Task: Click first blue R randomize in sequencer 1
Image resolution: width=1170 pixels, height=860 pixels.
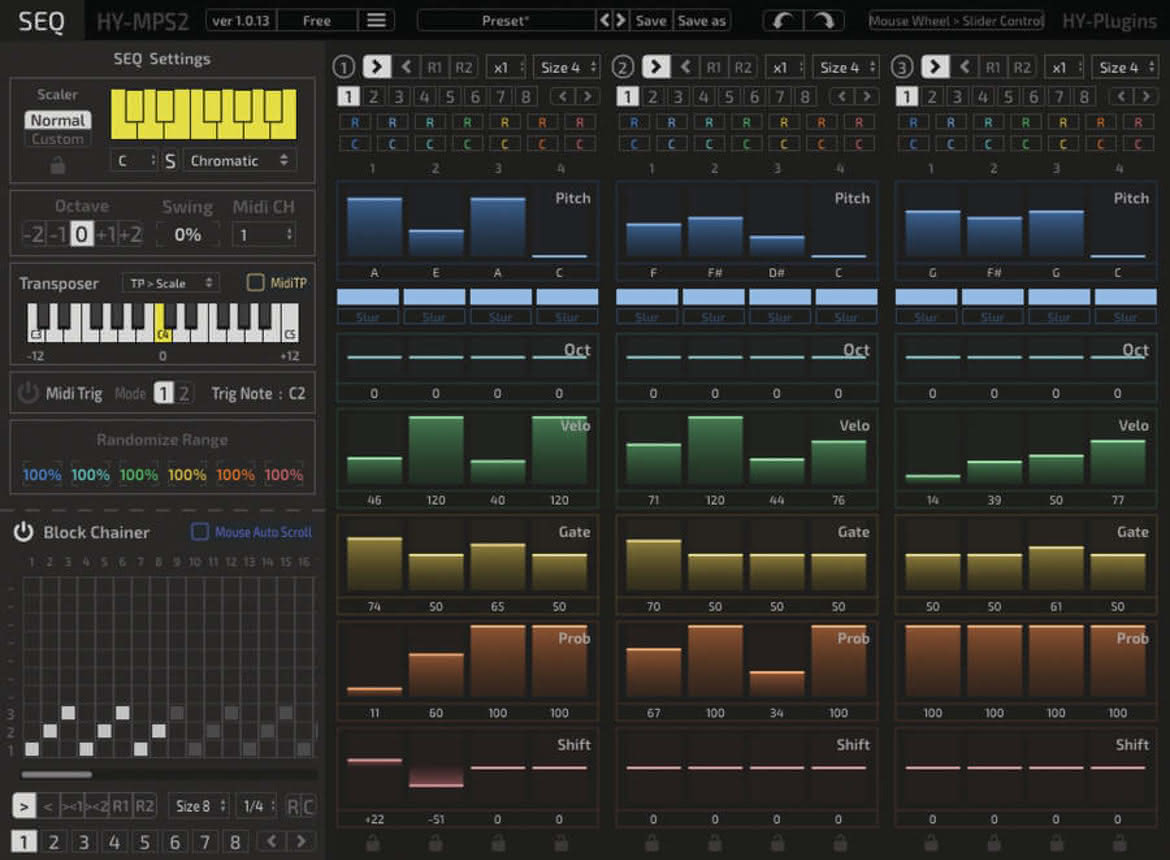Action: [354, 122]
